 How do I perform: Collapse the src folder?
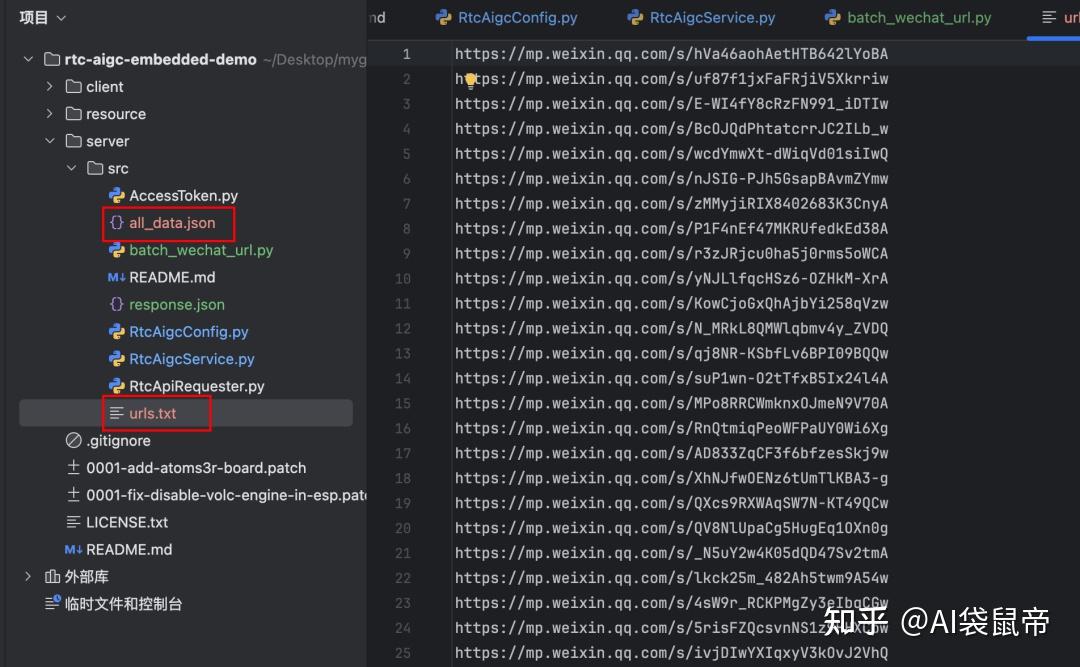[72, 168]
